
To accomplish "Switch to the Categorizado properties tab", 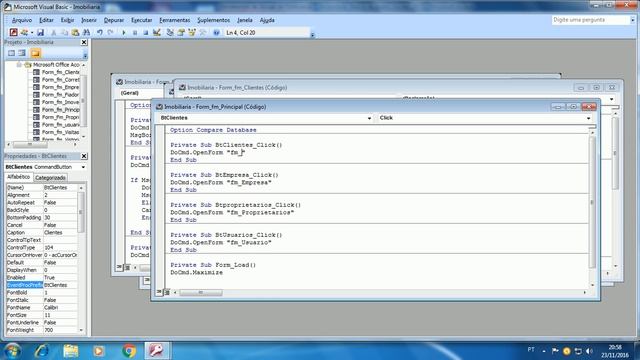I will (50, 178).
